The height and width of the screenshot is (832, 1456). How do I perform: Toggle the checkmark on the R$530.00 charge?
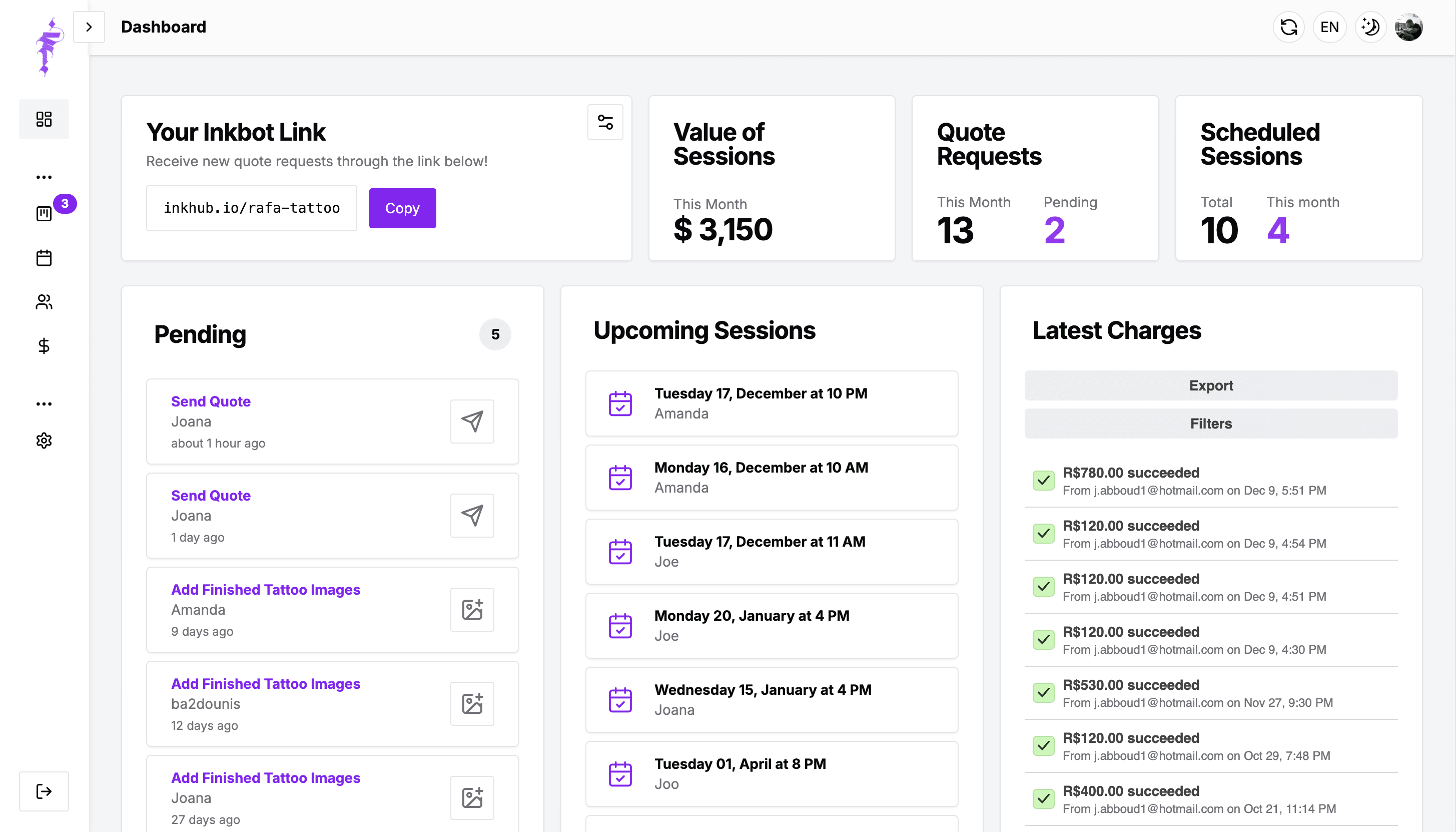[1043, 692]
